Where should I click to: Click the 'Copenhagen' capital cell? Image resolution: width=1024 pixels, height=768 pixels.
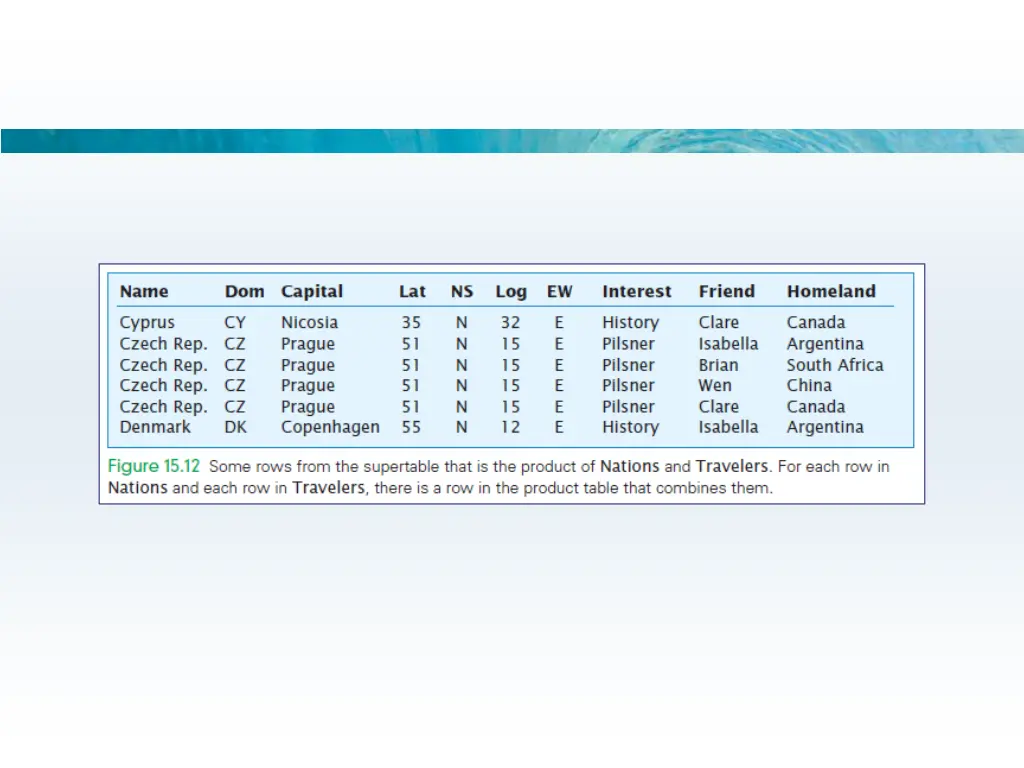(x=330, y=428)
